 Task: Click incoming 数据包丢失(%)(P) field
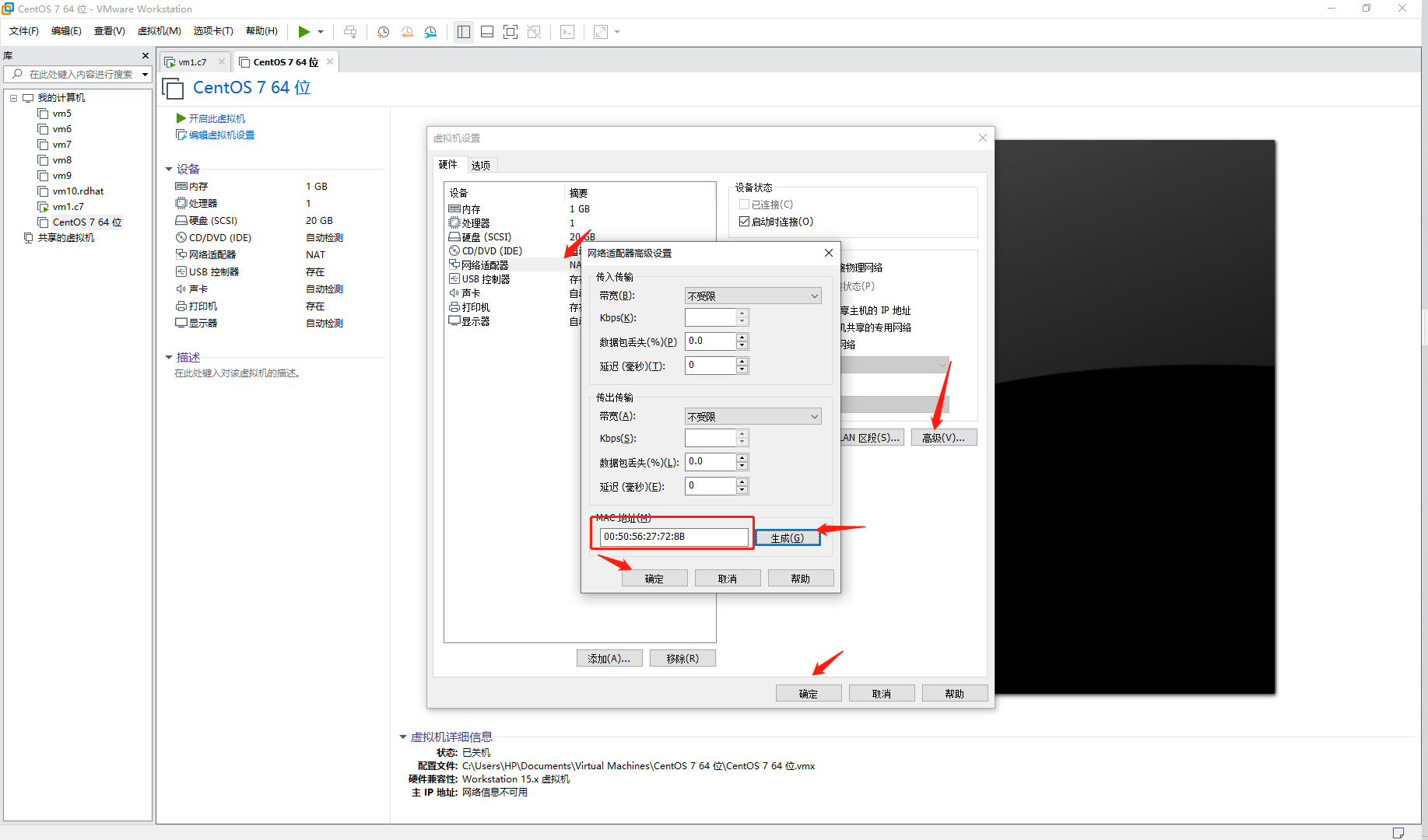coord(710,341)
